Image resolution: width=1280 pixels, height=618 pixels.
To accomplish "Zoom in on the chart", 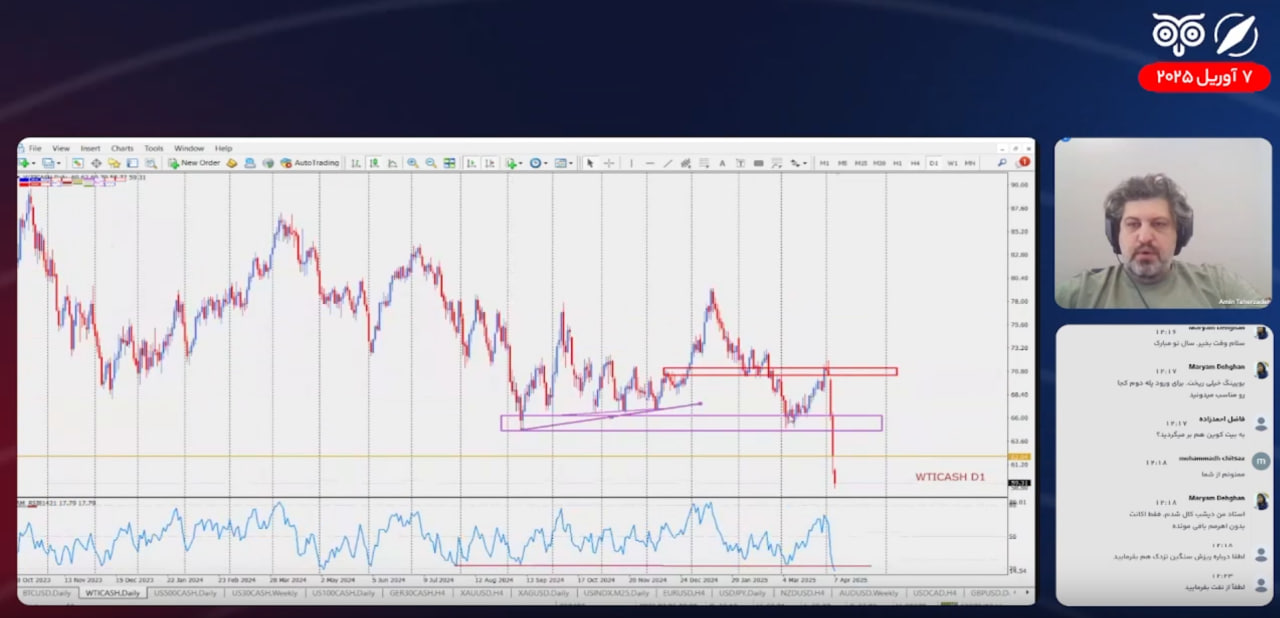I will pos(413,163).
